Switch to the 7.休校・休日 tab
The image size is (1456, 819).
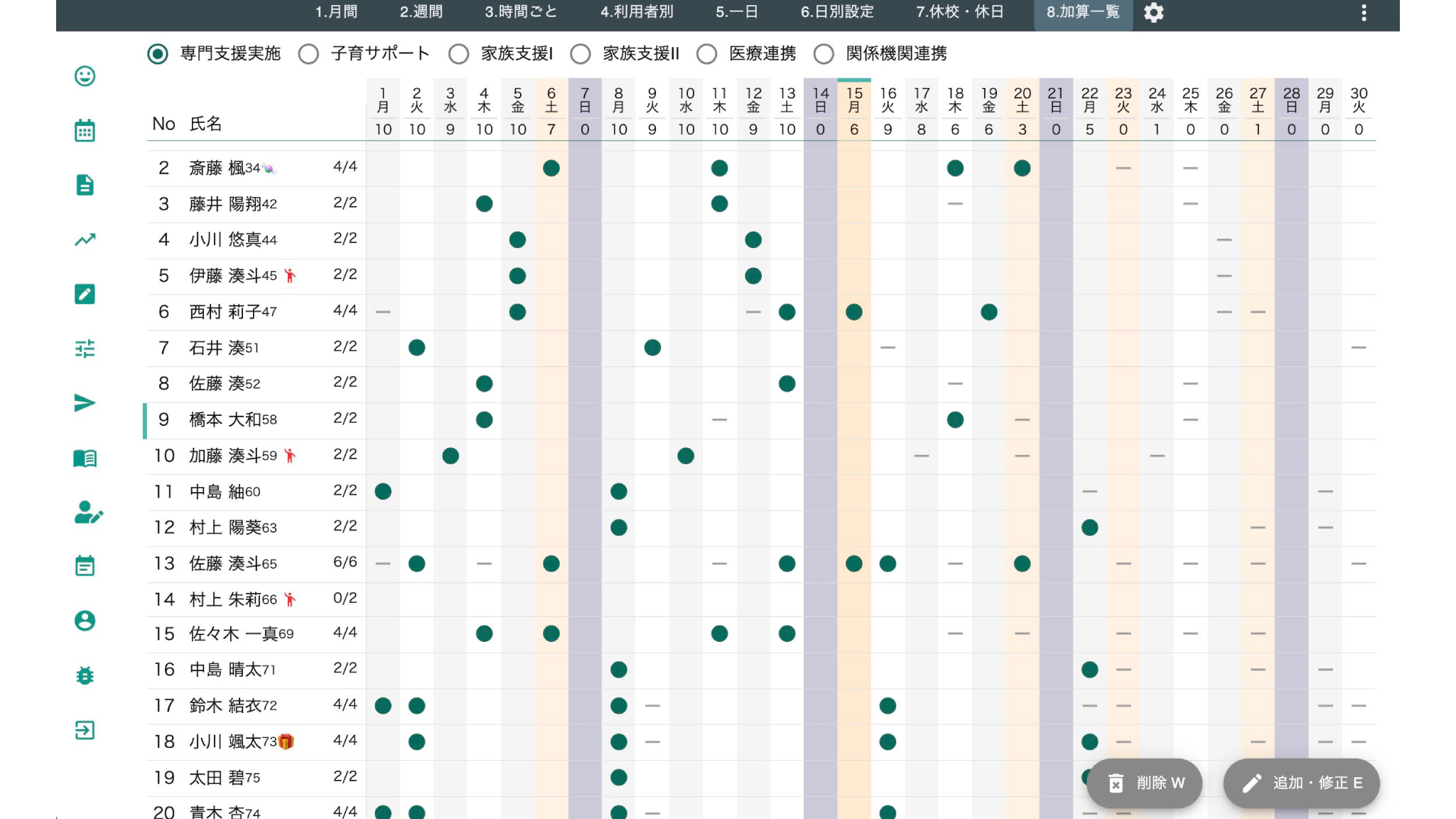pos(959,12)
